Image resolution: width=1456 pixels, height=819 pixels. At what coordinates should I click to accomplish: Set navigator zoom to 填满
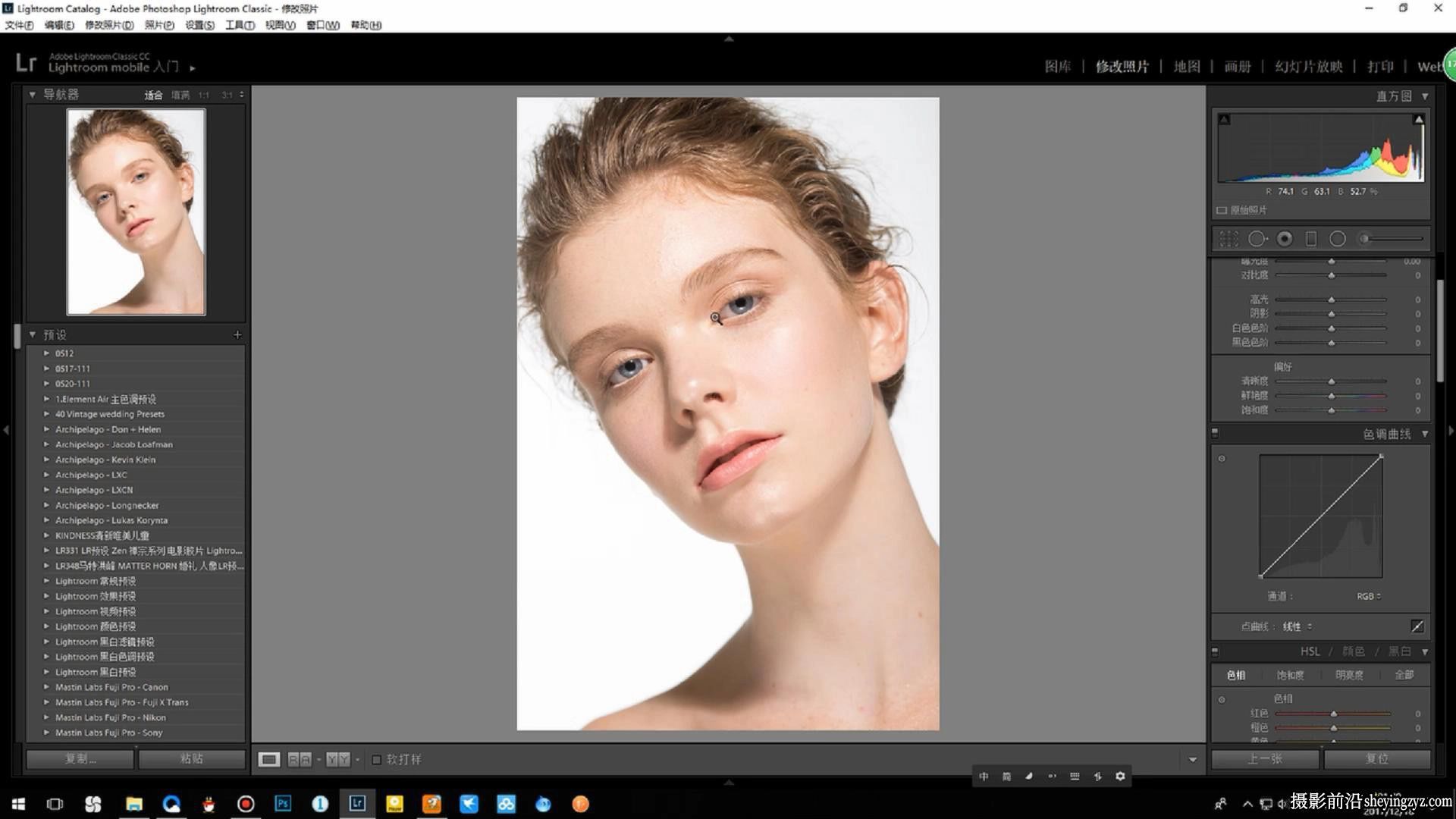180,95
